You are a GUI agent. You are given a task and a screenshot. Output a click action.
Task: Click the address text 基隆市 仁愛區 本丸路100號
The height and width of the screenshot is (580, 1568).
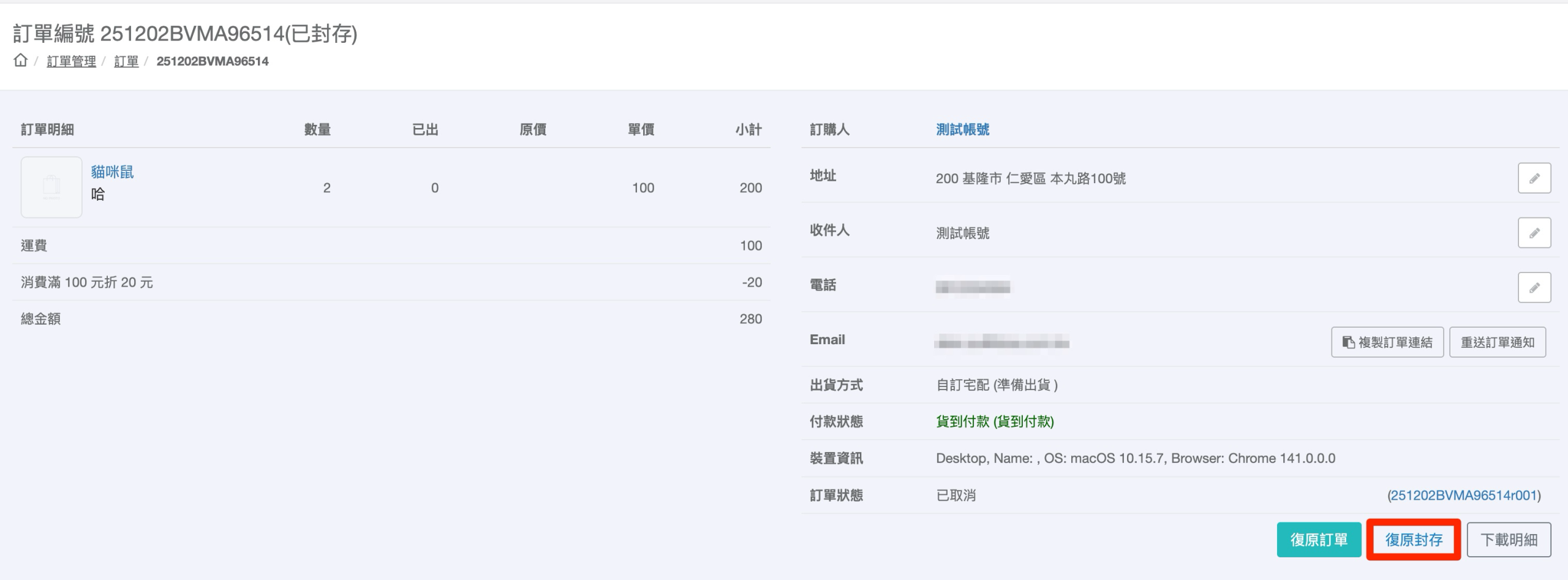point(1031,178)
